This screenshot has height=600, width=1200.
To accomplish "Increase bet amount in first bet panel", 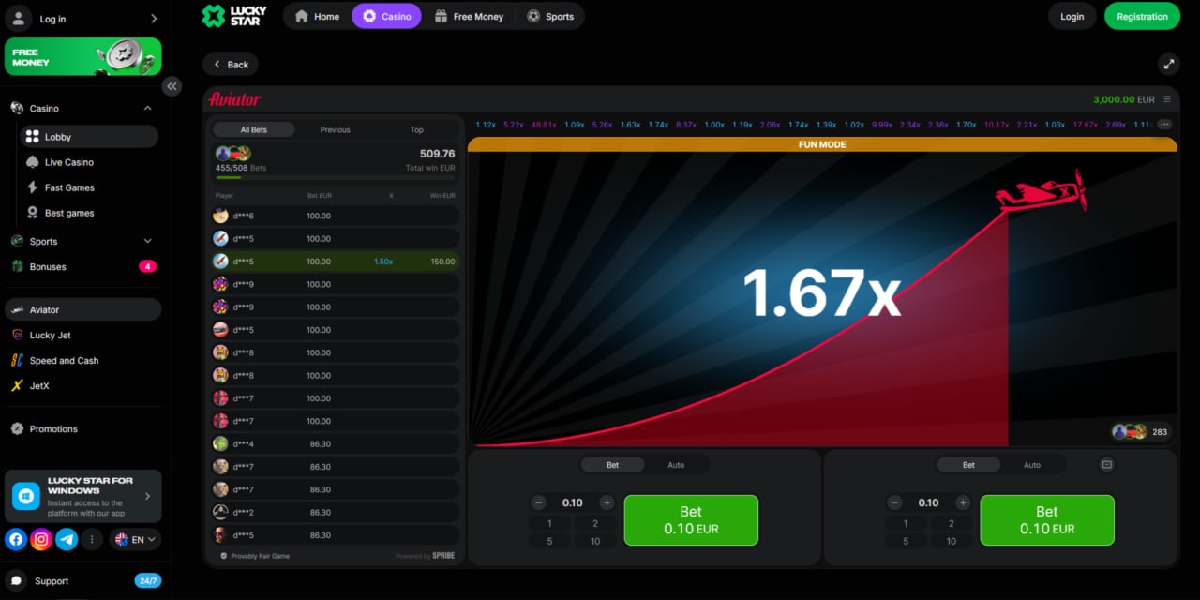I will pos(606,502).
